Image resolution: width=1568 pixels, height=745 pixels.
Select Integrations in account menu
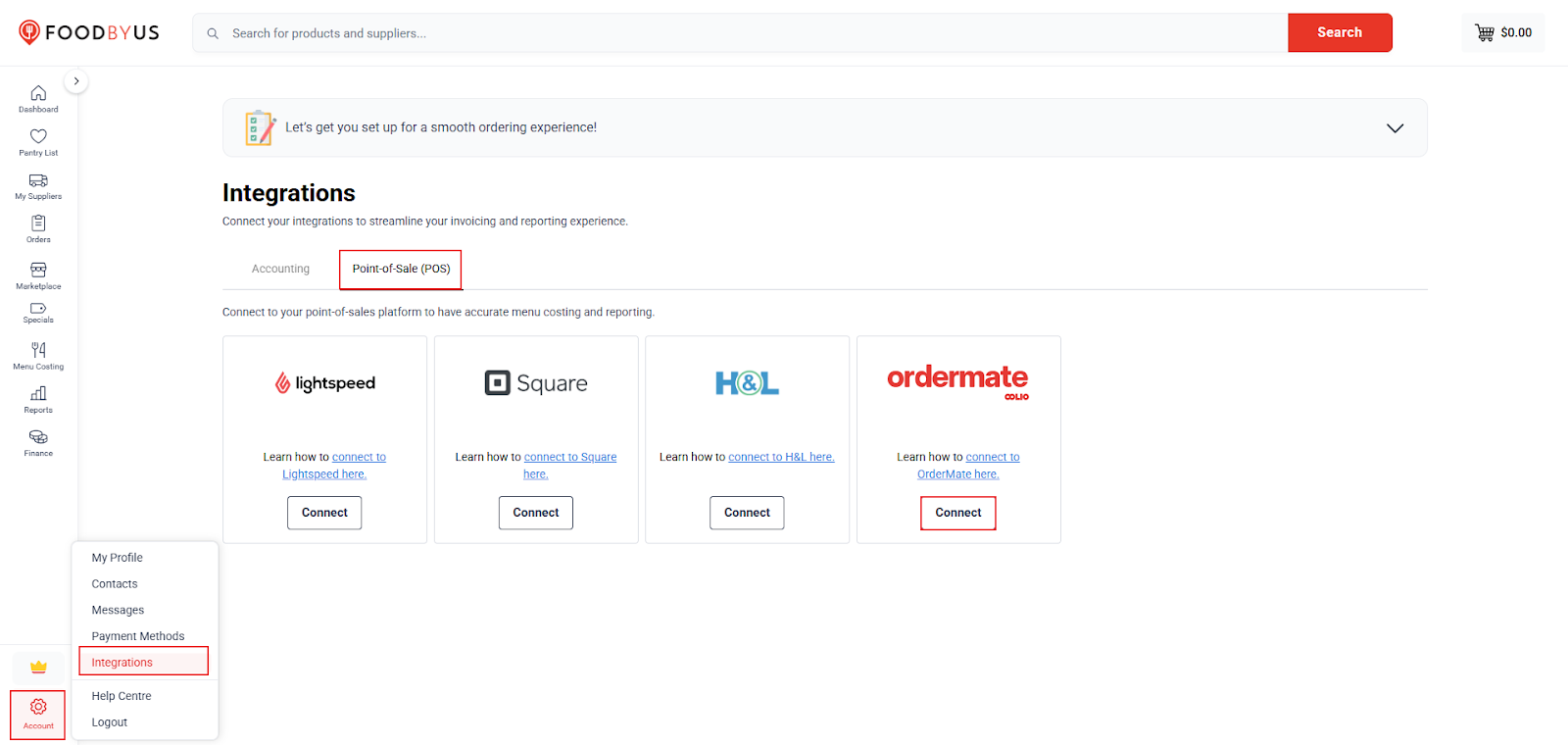(x=143, y=662)
